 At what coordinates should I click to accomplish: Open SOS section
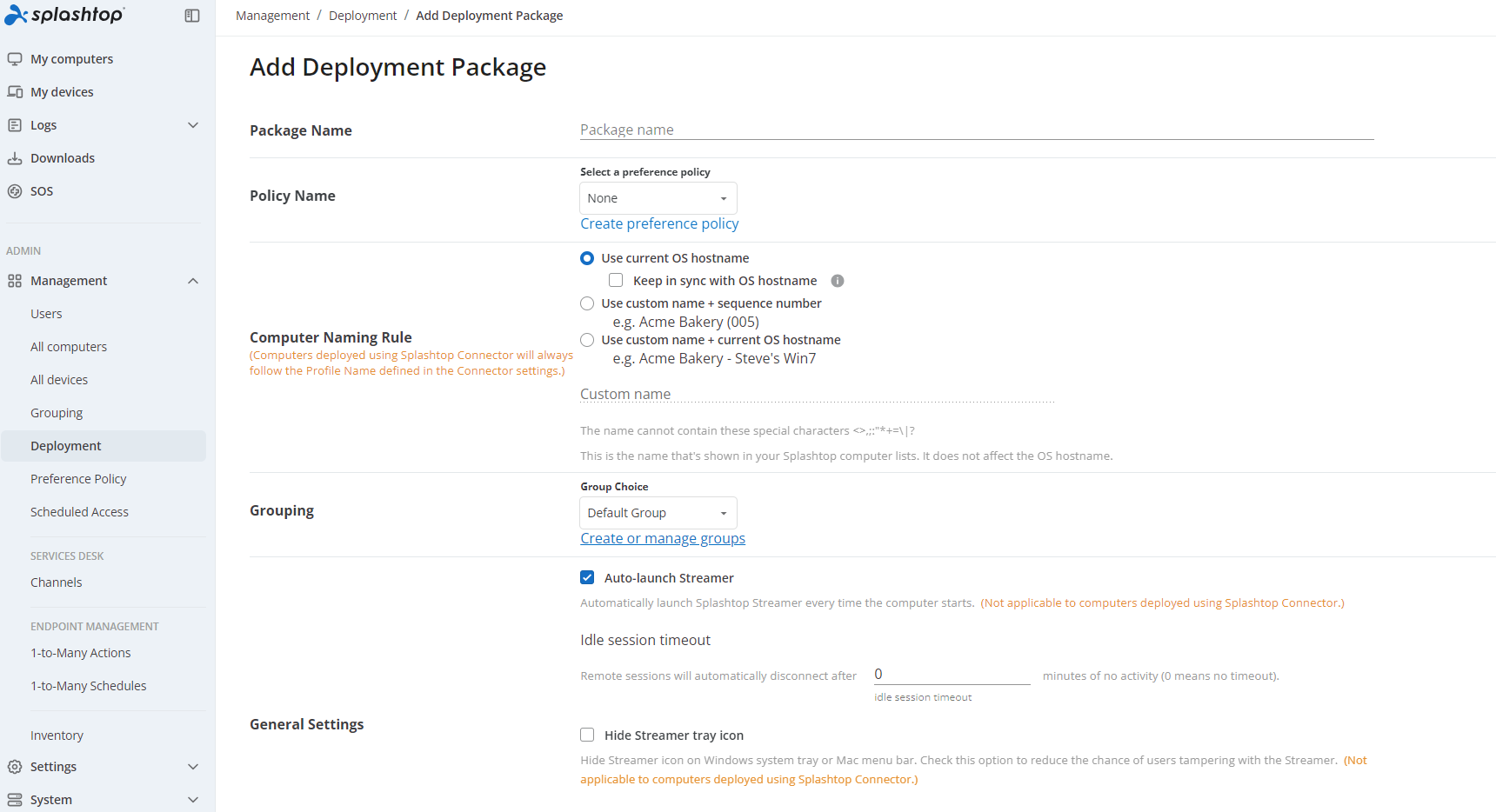click(x=42, y=191)
